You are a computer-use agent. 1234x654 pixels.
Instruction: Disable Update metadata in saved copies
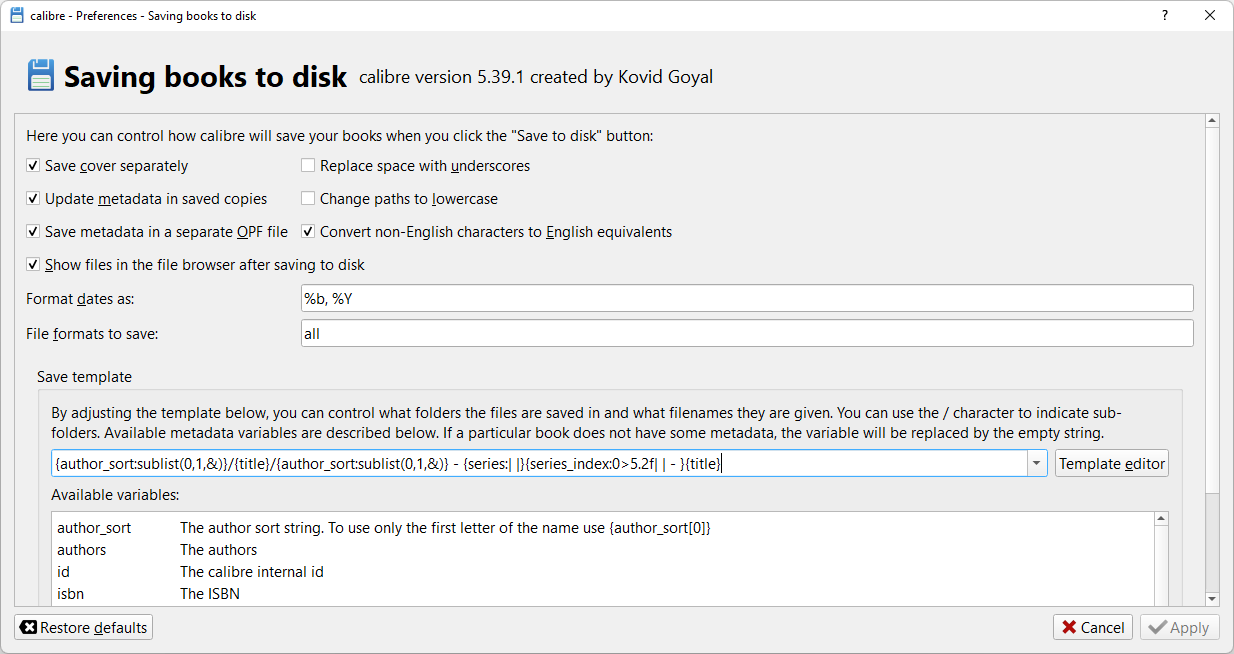pyautogui.click(x=33, y=199)
